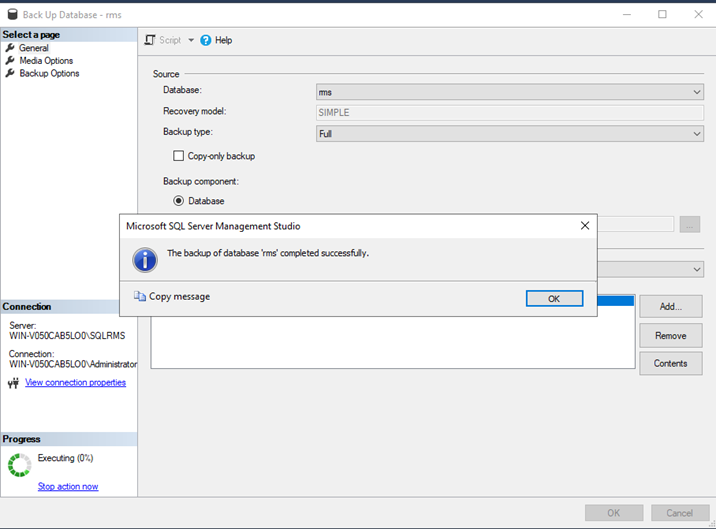Click the database icon in title bar
Image resolution: width=716 pixels, height=529 pixels.
pyautogui.click(x=13, y=15)
